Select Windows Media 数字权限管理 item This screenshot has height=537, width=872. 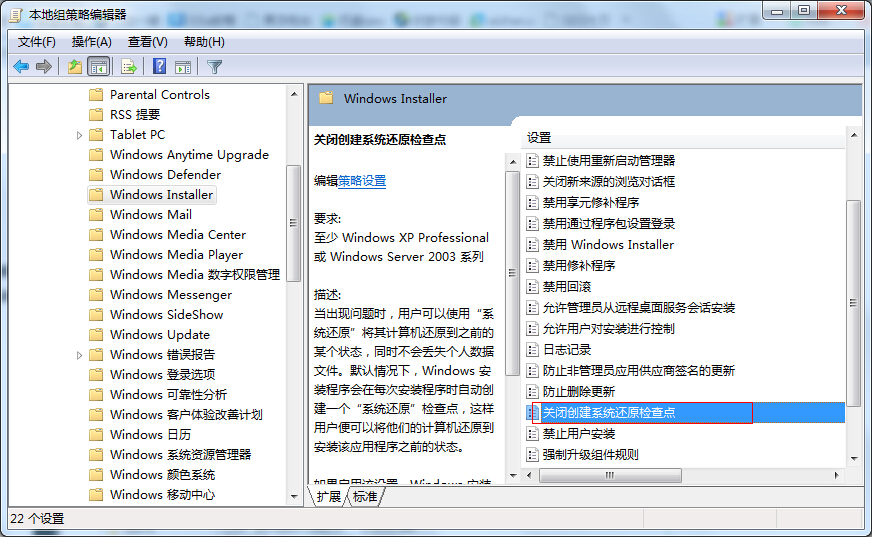tap(195, 275)
